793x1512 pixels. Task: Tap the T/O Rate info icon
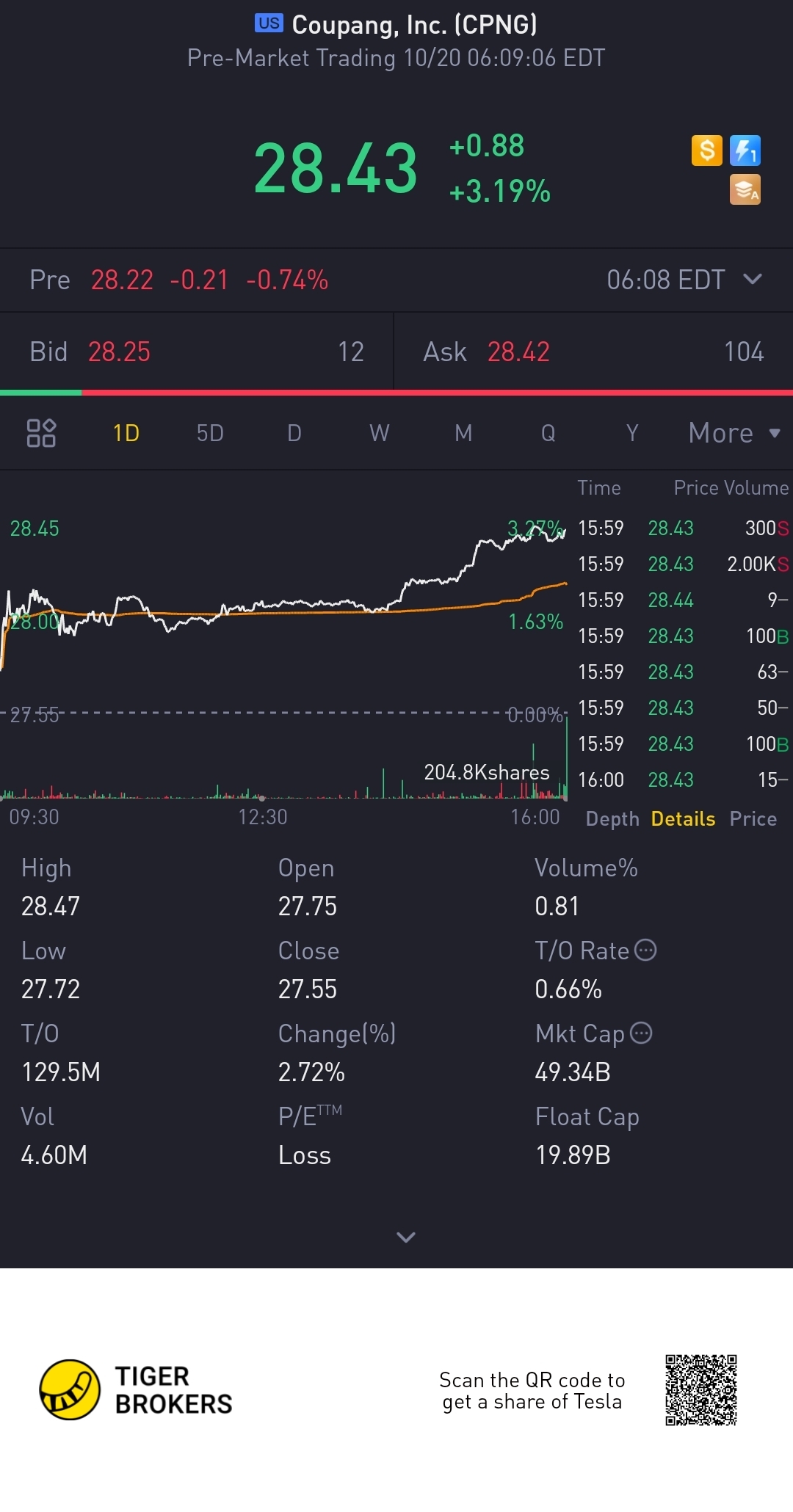(x=645, y=950)
